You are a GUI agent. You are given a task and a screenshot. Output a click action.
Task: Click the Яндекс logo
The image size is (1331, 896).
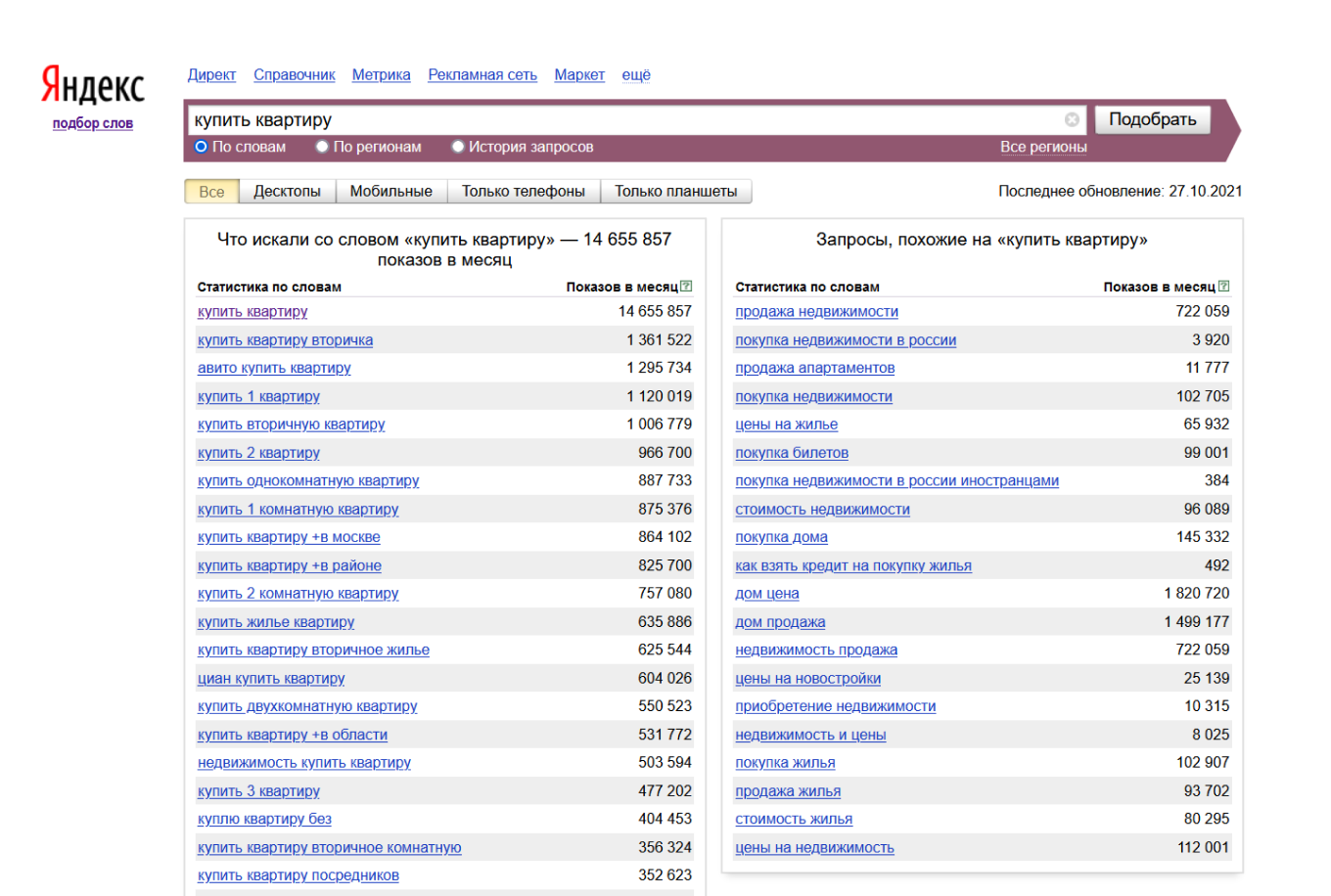(x=93, y=86)
